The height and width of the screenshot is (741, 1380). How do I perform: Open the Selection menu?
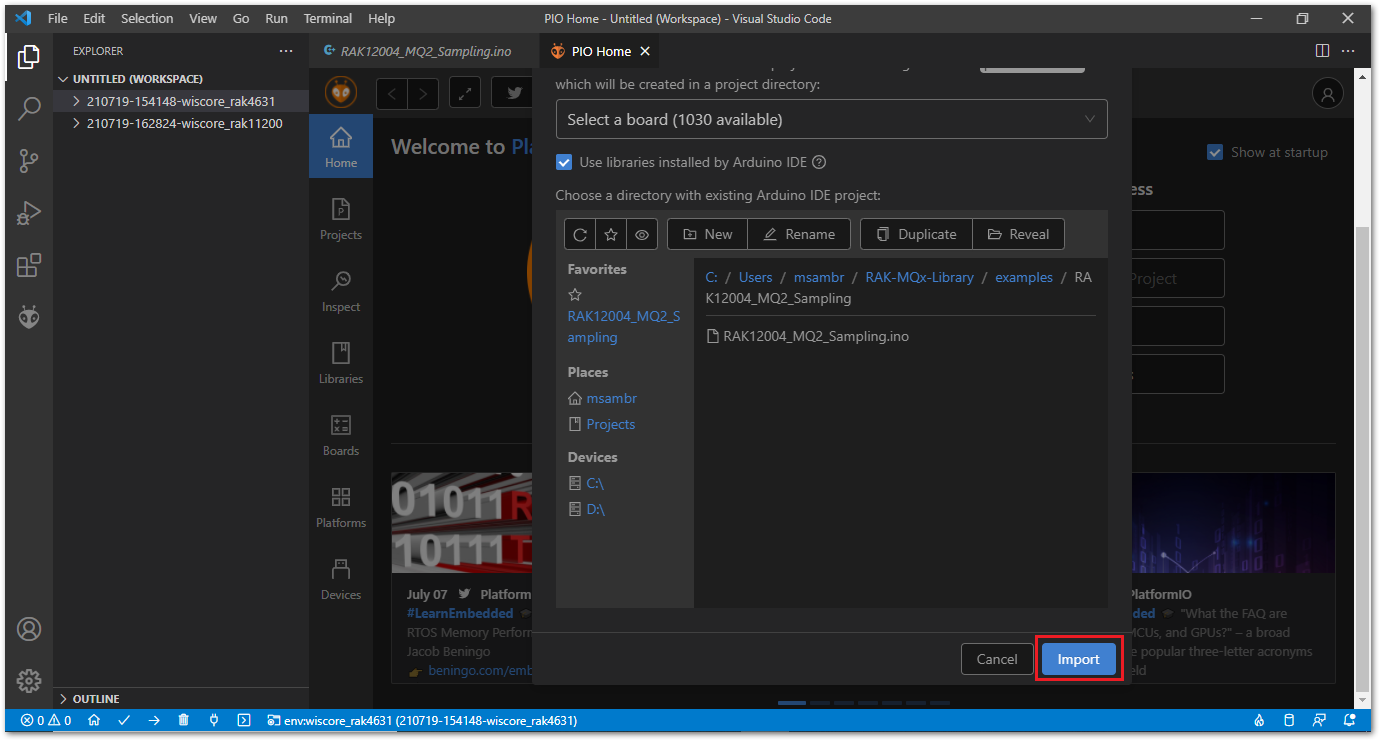click(x=146, y=18)
